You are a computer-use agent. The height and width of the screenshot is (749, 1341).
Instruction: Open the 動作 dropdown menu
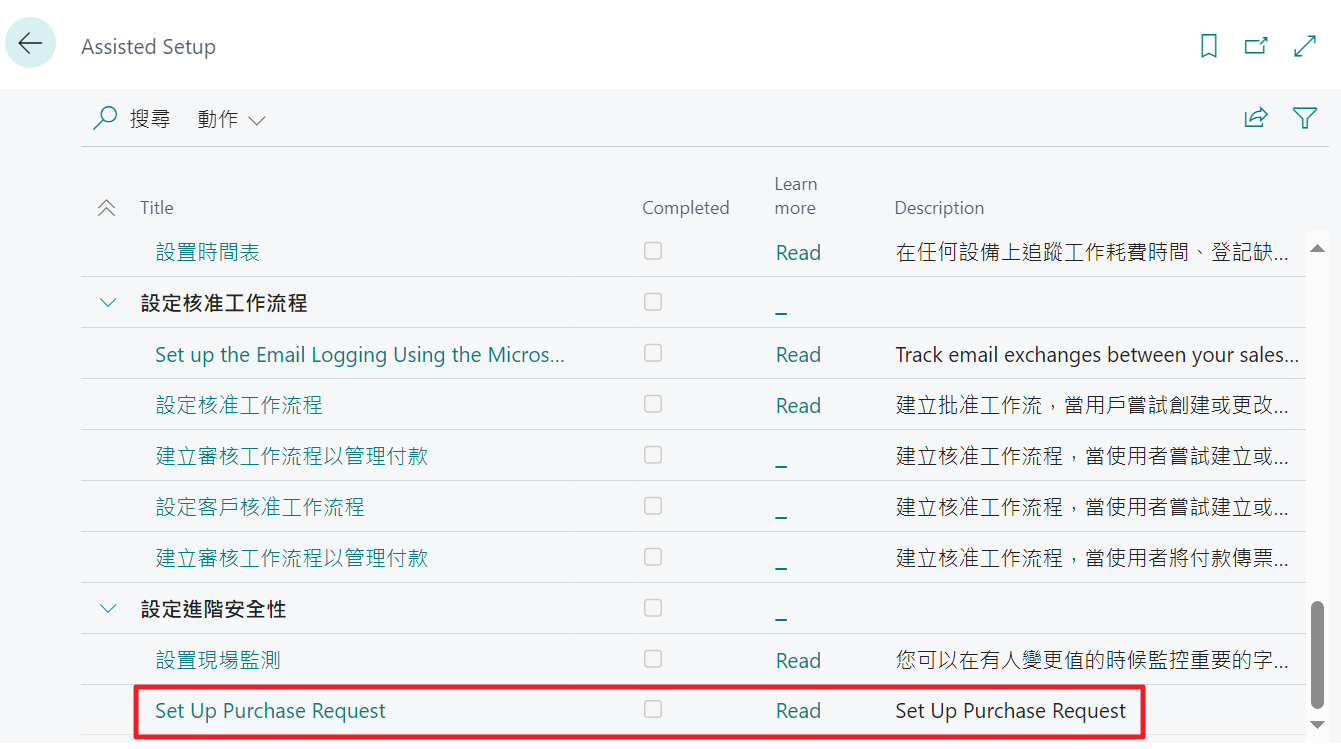231,119
